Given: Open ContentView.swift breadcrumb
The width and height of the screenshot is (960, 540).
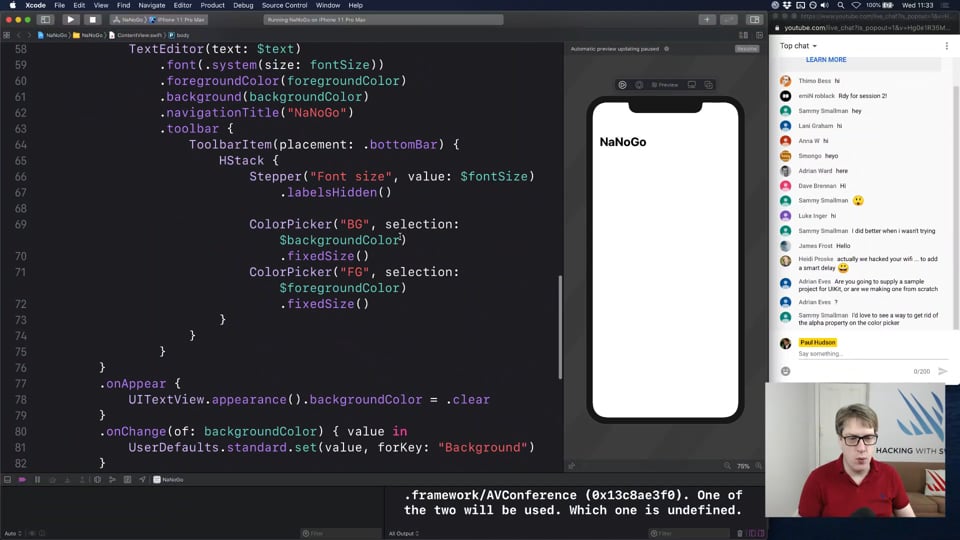Looking at the screenshot, I should [135, 36].
